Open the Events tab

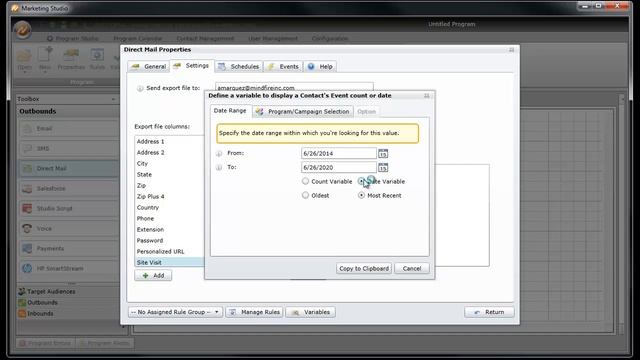283,67
